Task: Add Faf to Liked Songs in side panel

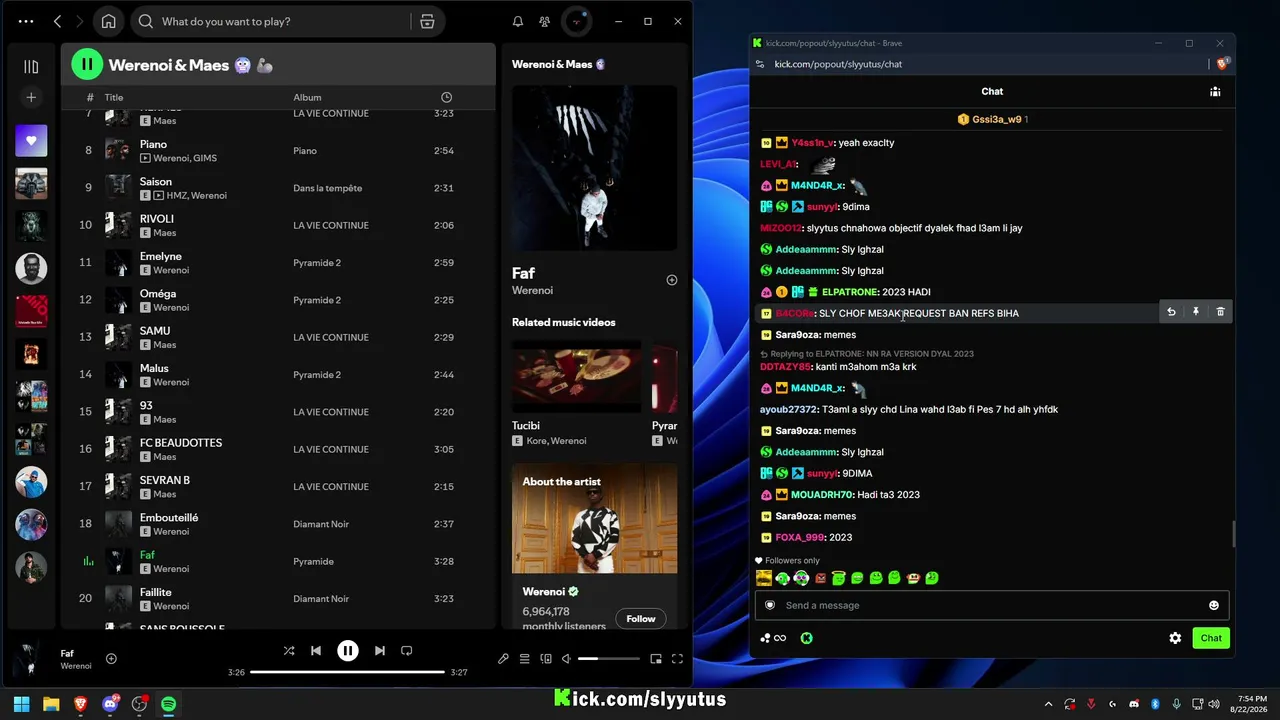Action: [x=672, y=280]
